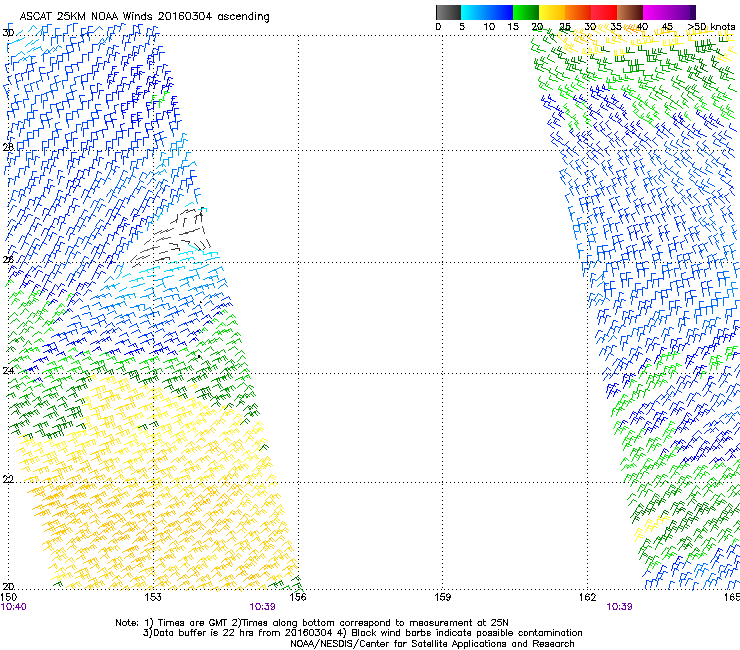The image size is (740, 650).
Task: Click the black contaminated wind barbs cluster
Action: click(171, 236)
